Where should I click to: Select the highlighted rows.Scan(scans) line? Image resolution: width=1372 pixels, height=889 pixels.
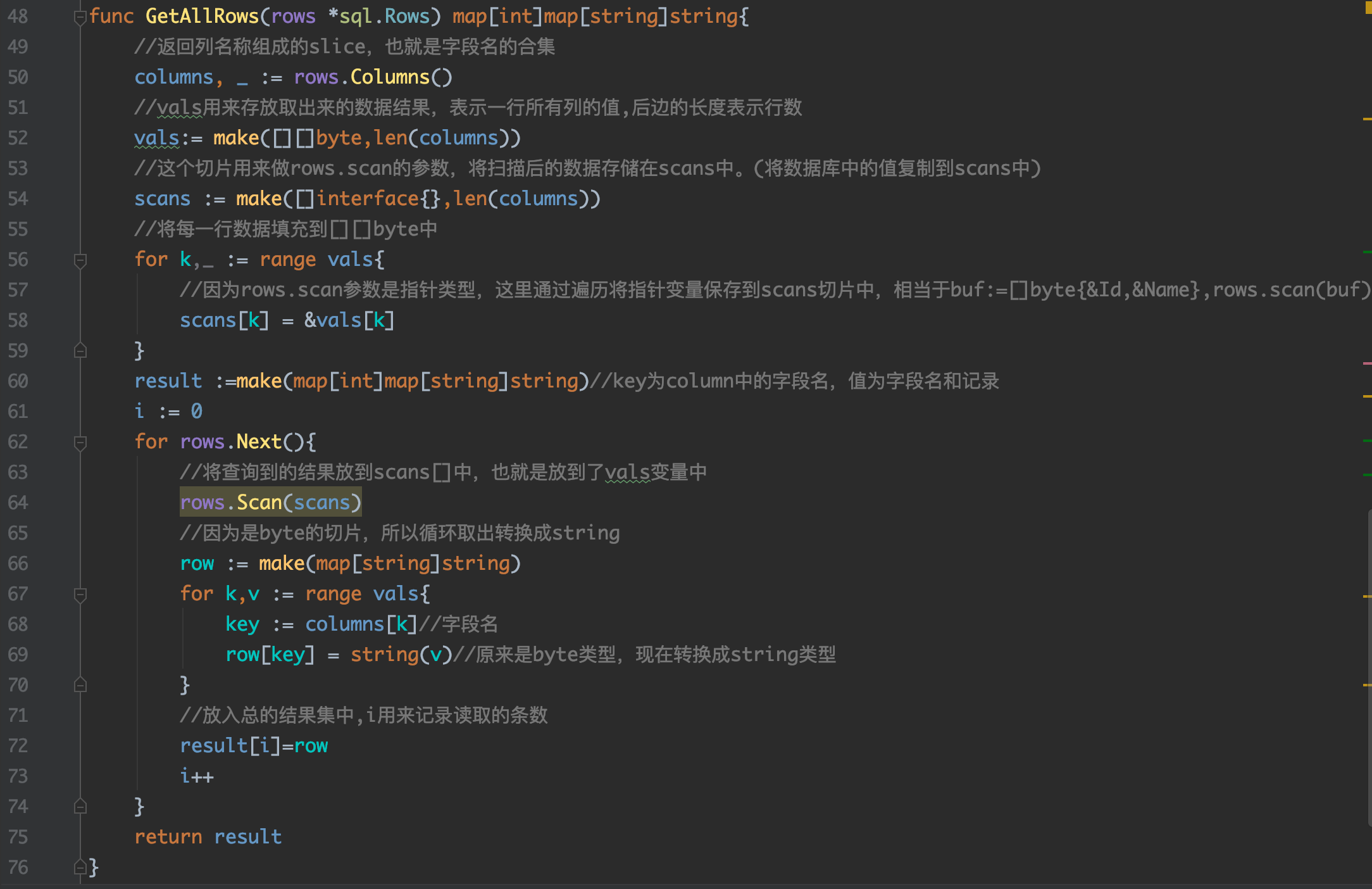pyautogui.click(x=271, y=502)
